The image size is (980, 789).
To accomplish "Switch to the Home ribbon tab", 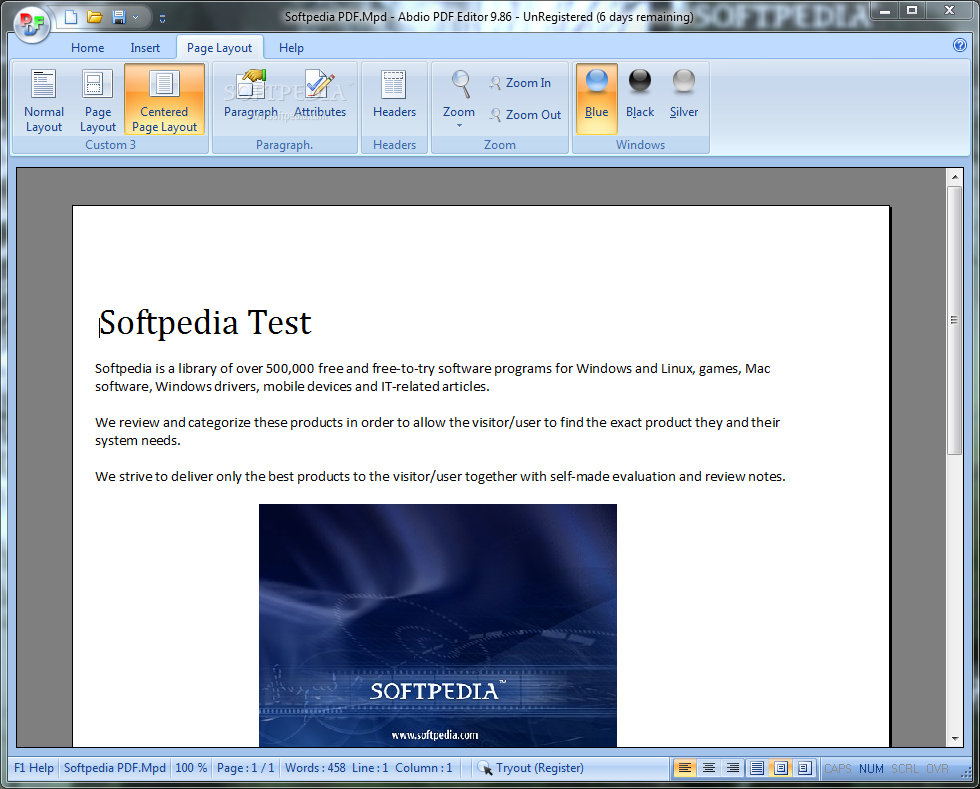I will click(x=88, y=48).
